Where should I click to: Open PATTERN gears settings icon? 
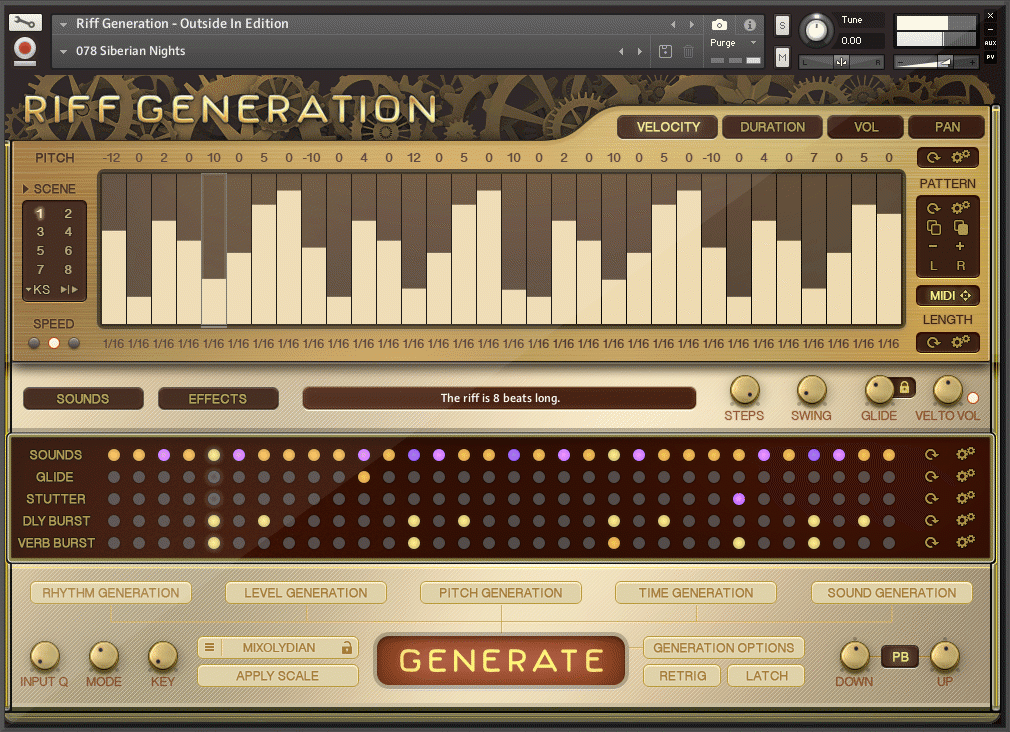[960, 207]
